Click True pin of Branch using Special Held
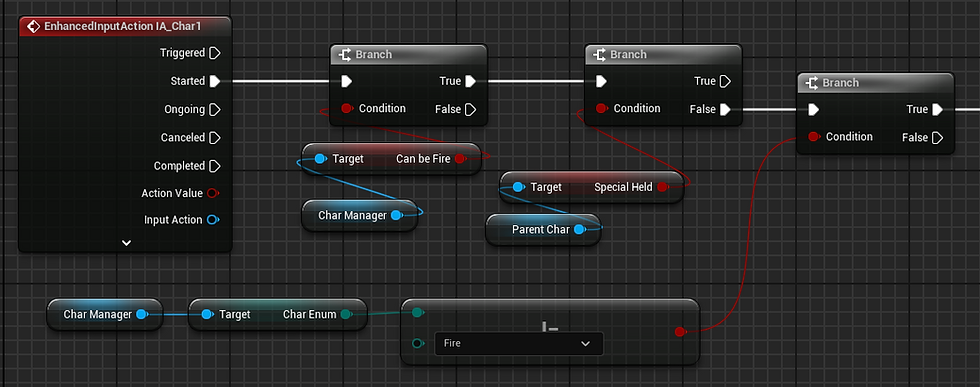This screenshot has width=980, height=387. click(725, 81)
